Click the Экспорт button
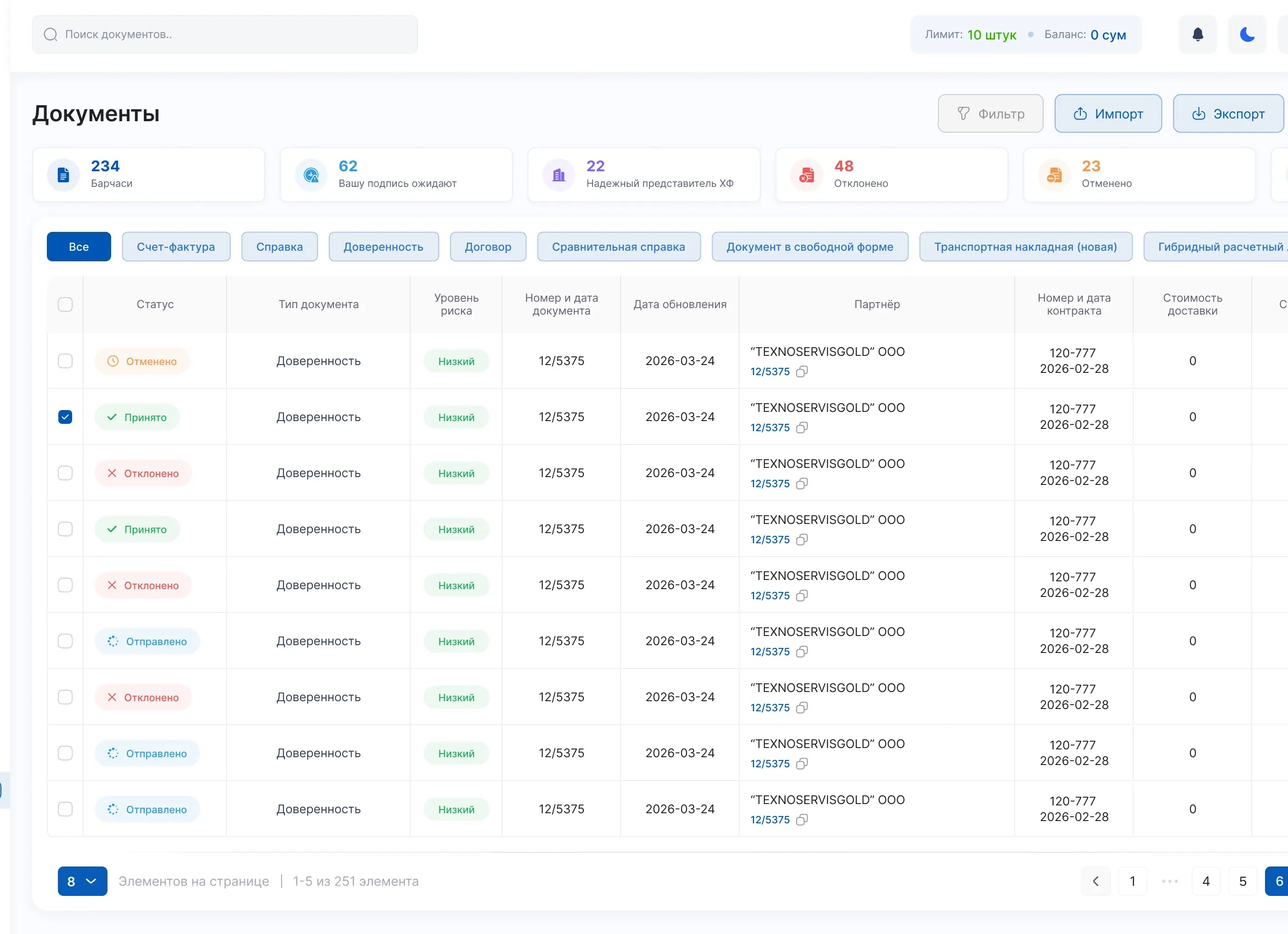The image size is (1288, 934). pyautogui.click(x=1228, y=113)
